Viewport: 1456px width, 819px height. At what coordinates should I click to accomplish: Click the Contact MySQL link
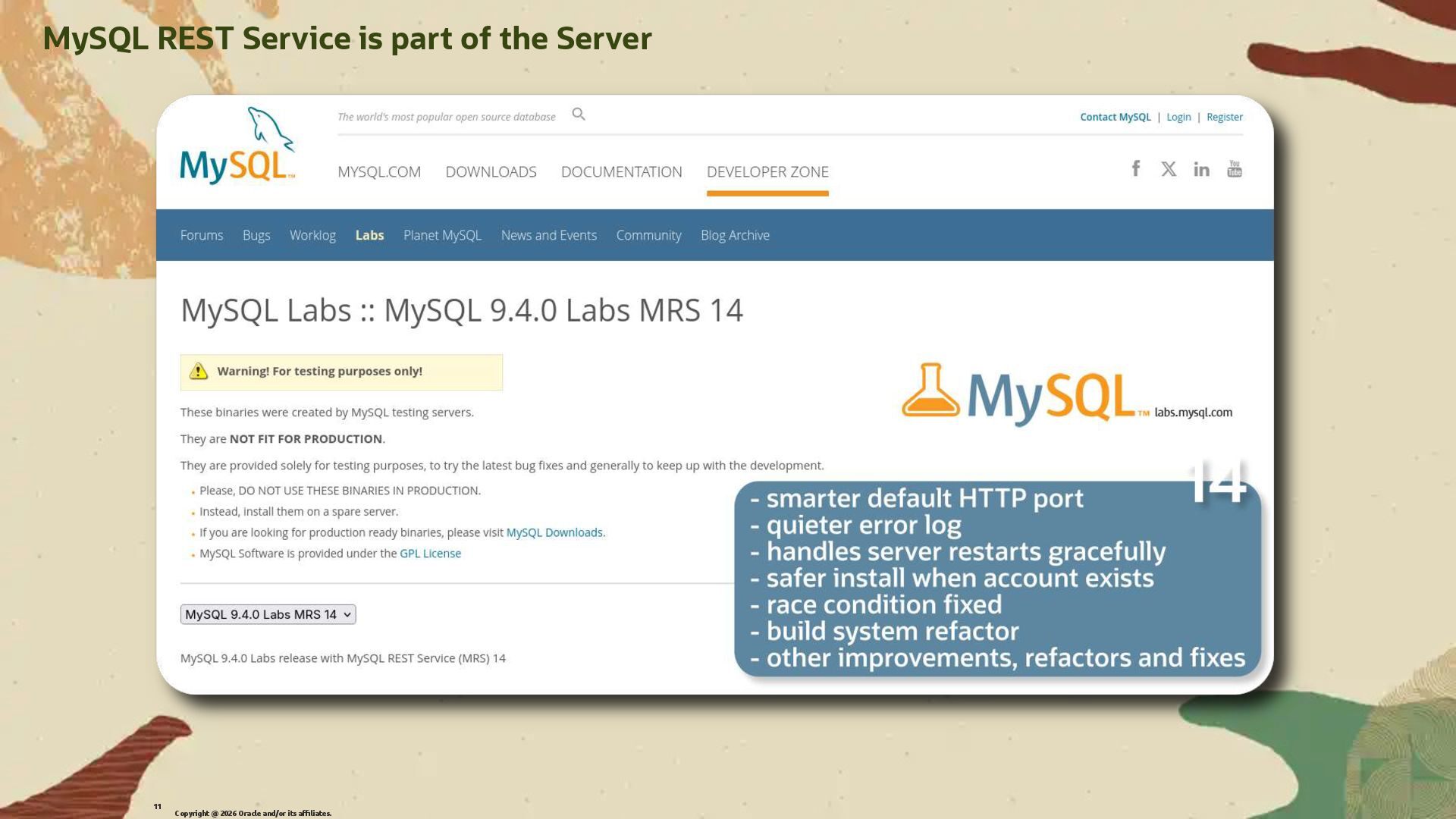(1115, 117)
